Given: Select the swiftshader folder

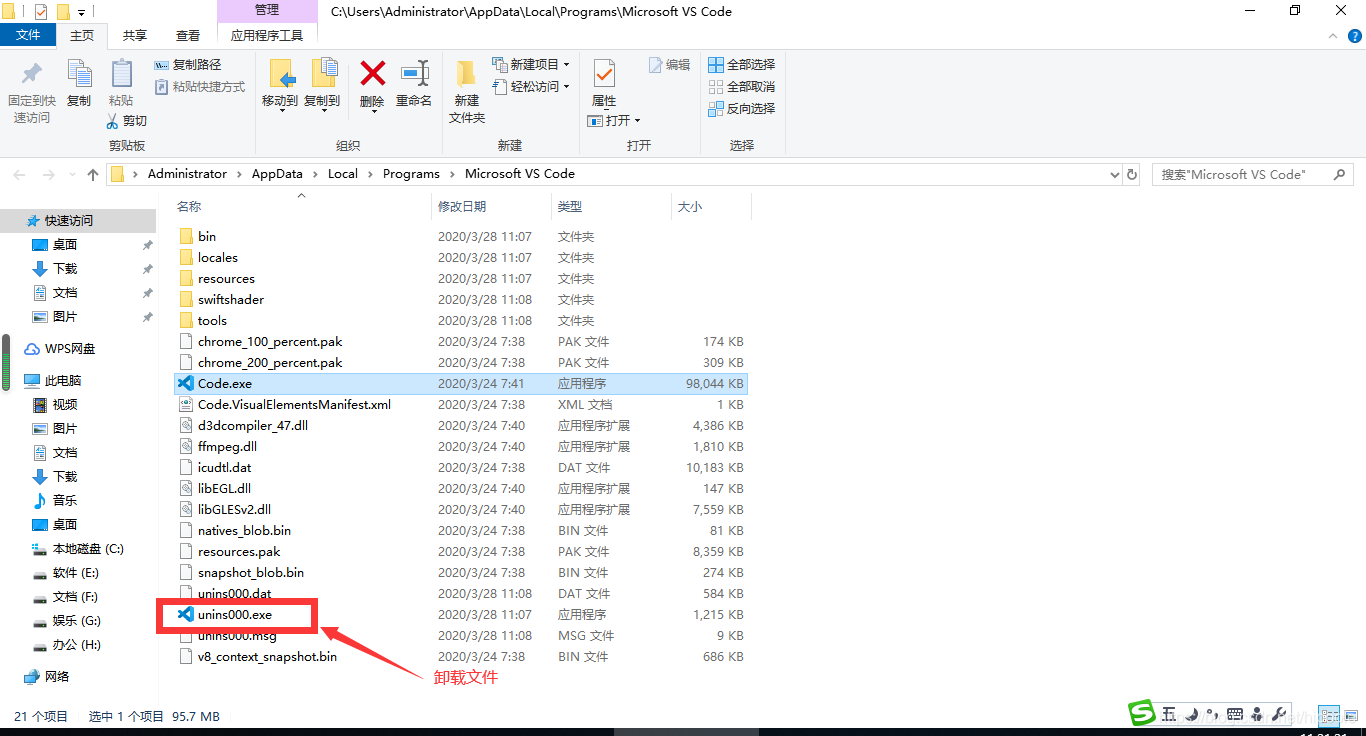Looking at the screenshot, I should (231, 300).
